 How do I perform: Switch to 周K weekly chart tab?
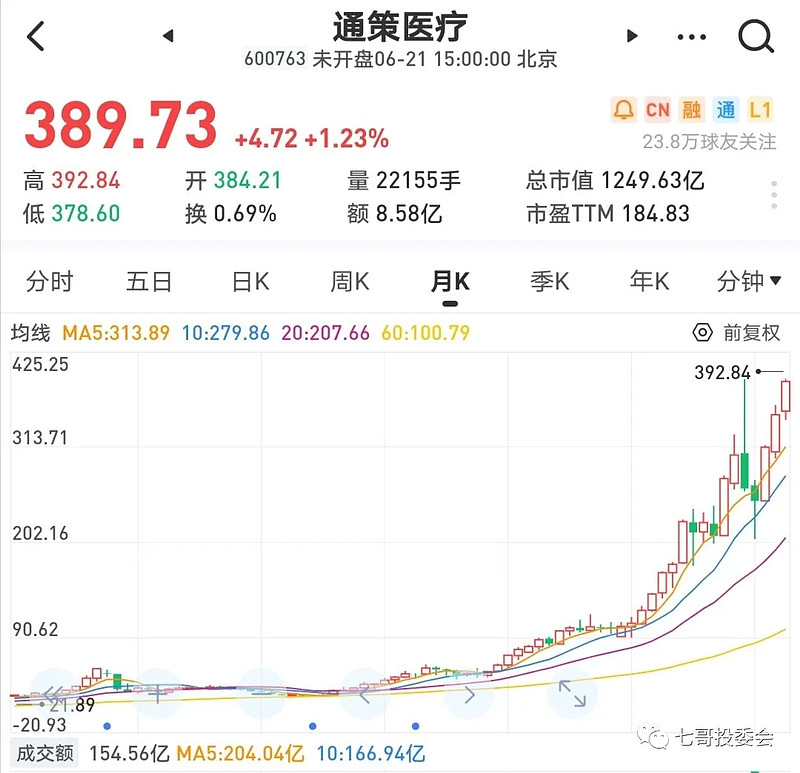click(349, 281)
